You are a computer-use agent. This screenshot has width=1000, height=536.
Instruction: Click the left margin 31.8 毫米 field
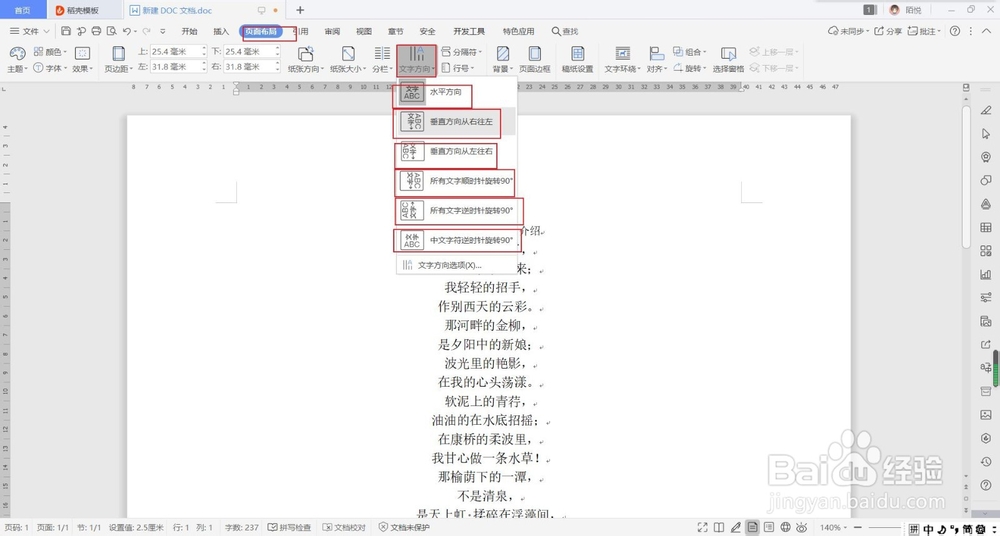tap(178, 67)
